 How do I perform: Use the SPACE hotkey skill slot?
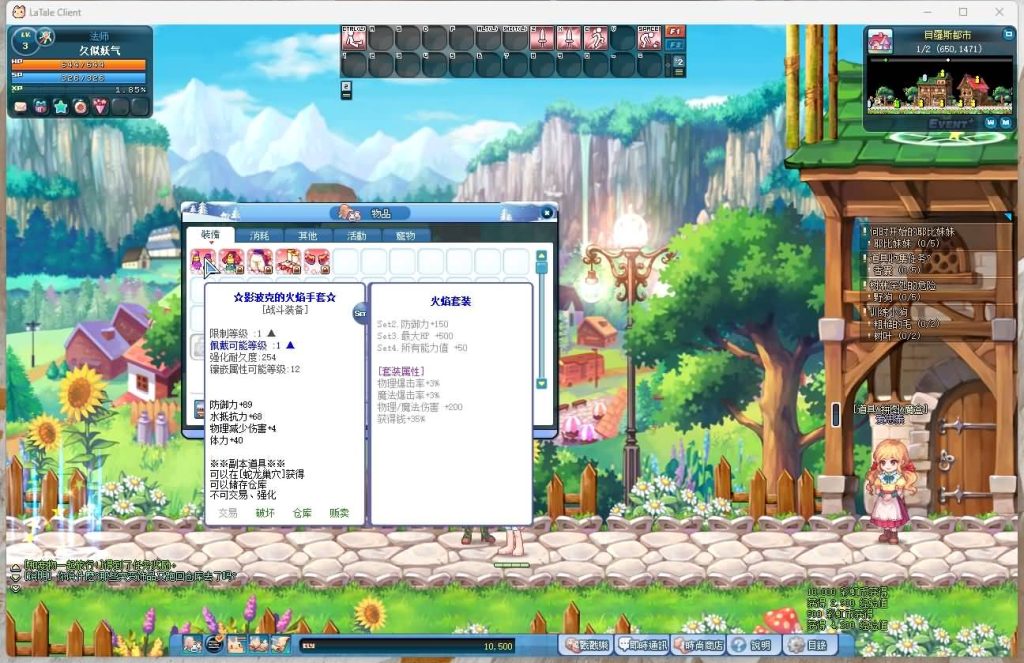(x=649, y=39)
